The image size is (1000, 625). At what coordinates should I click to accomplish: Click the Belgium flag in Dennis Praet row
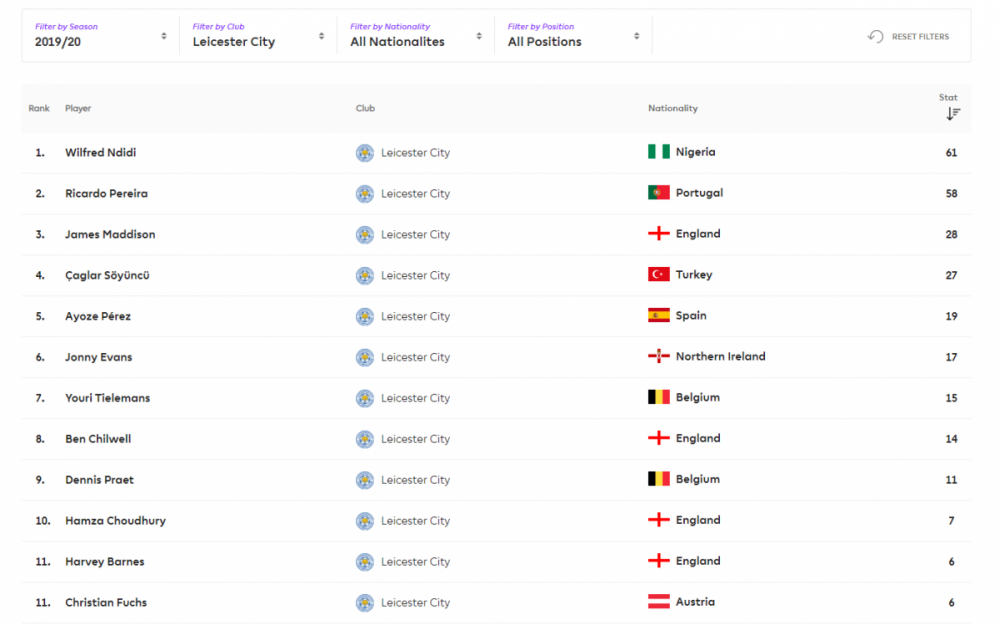659,479
